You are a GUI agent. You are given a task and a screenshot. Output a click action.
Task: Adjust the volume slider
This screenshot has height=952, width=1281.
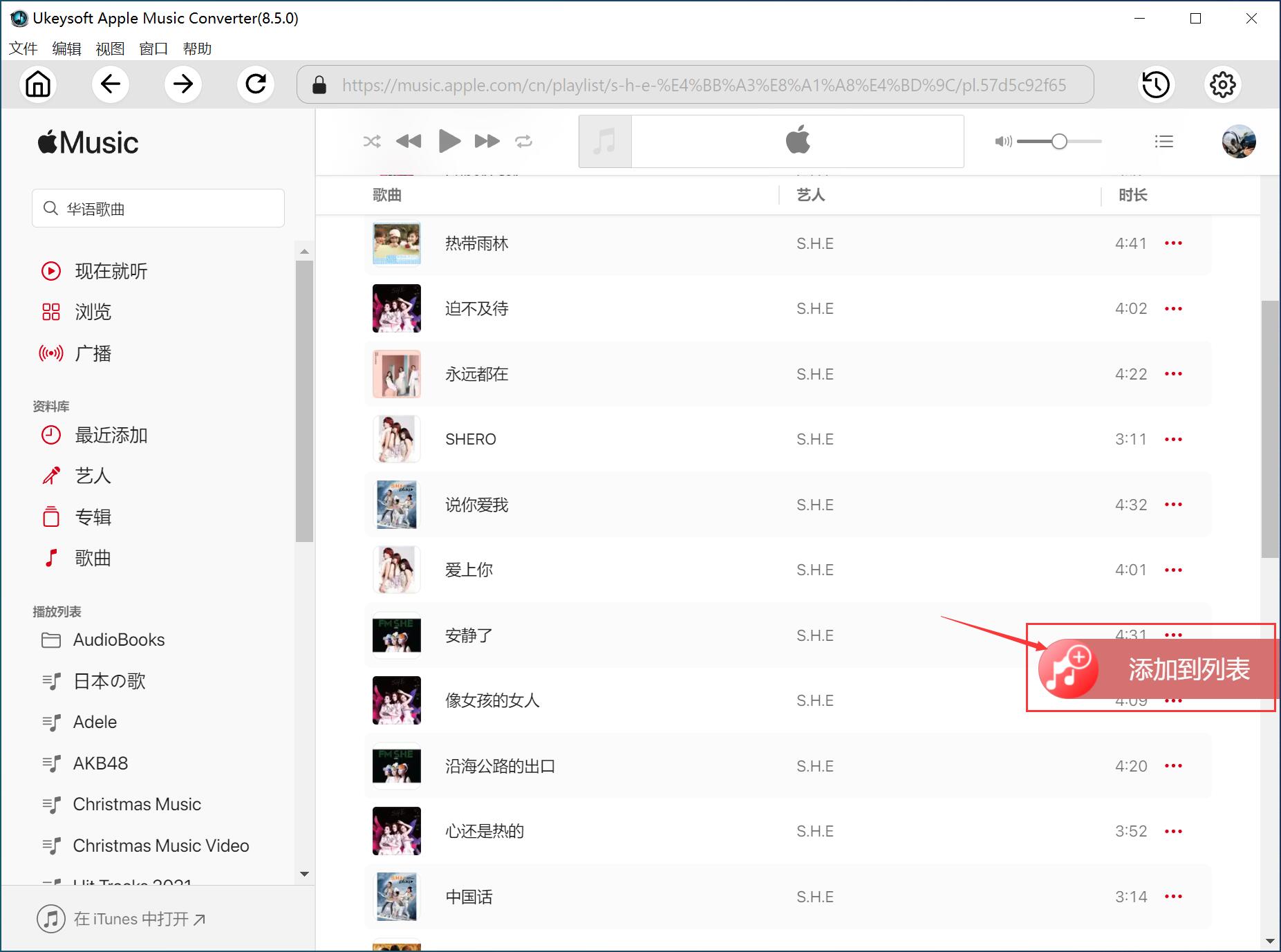(x=1058, y=141)
